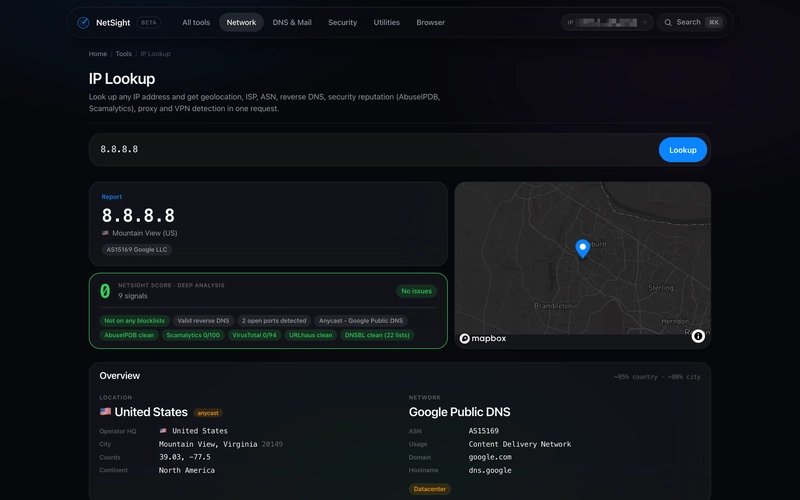800x500 pixels.
Task: Click the search magnifier icon
Action: click(667, 22)
